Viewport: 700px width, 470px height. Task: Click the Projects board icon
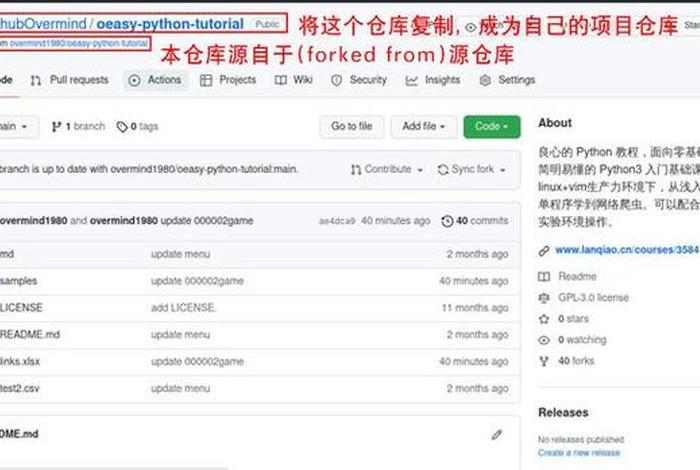tap(206, 80)
